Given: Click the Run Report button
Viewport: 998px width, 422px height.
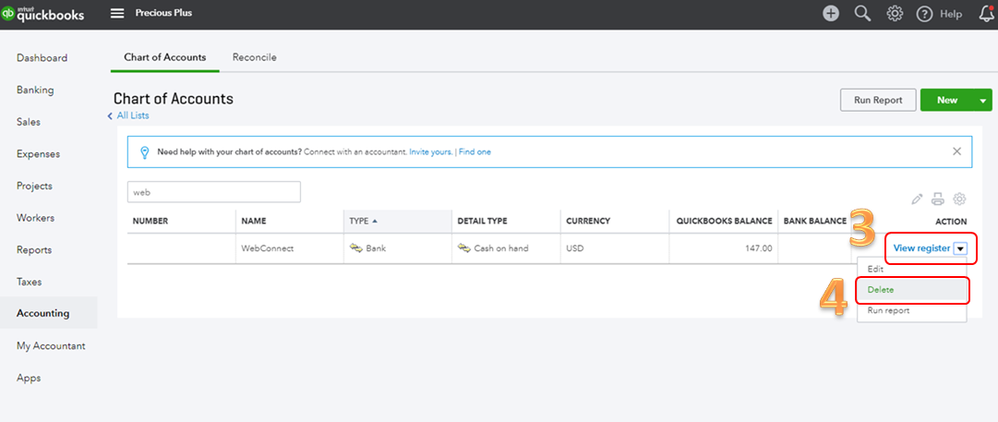Looking at the screenshot, I should coord(878,100).
